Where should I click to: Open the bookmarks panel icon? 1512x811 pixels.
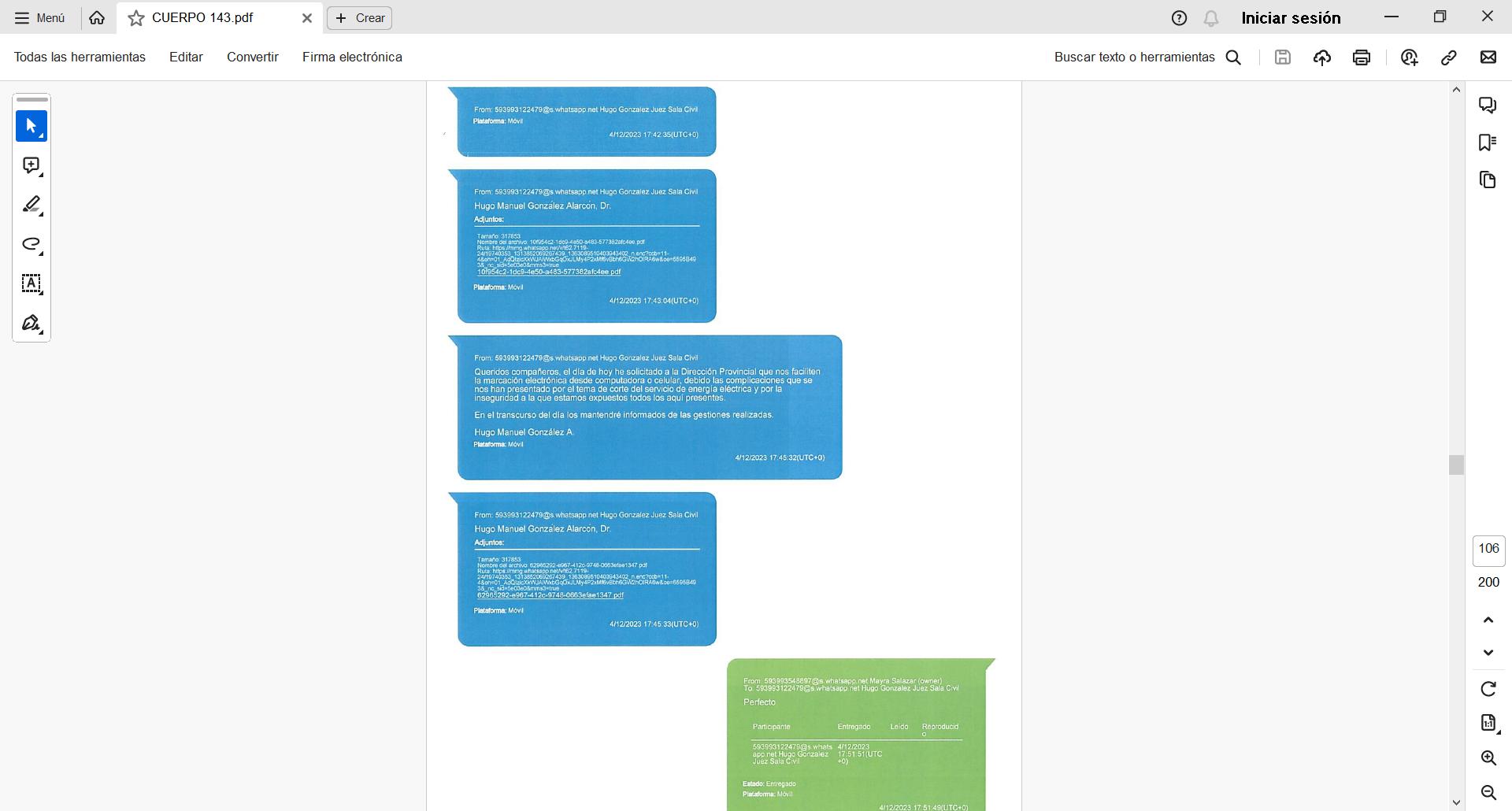tap(1488, 143)
